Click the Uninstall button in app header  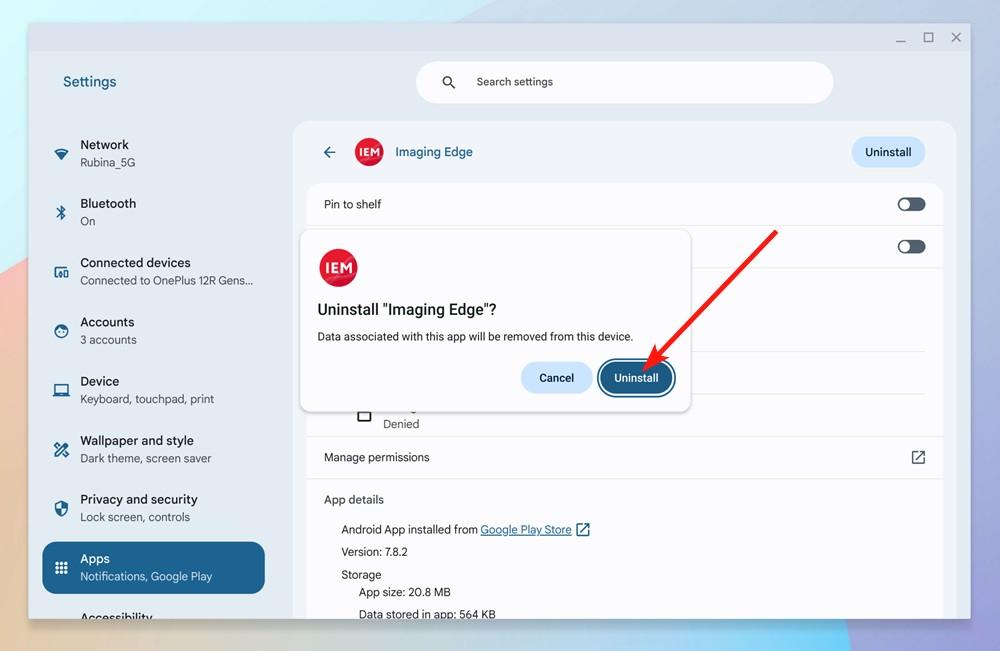click(x=888, y=152)
